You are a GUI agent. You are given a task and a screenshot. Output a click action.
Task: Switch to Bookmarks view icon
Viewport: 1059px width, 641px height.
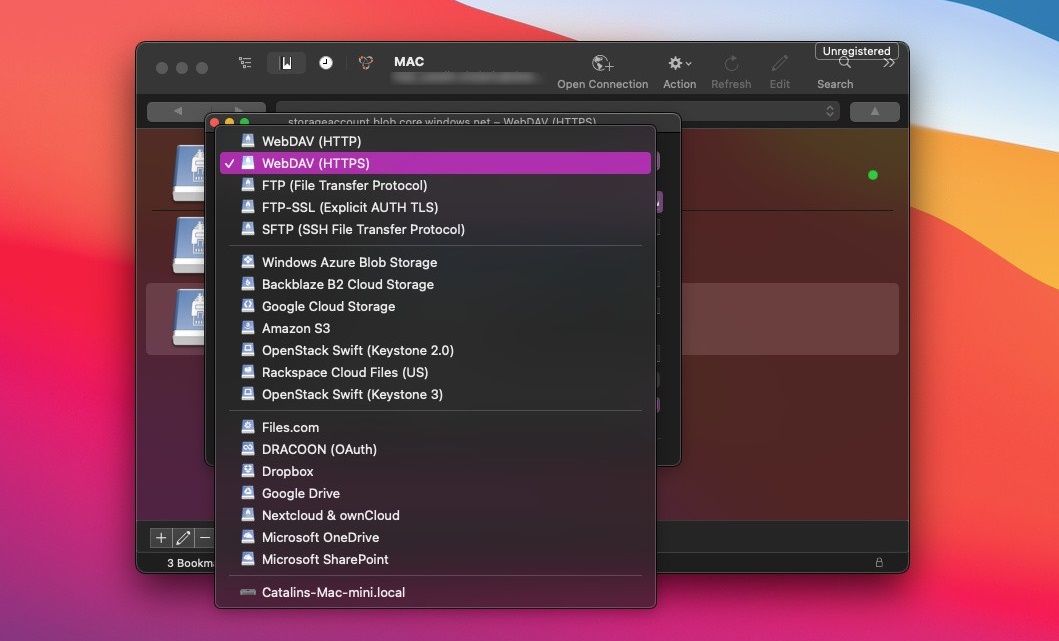[286, 63]
